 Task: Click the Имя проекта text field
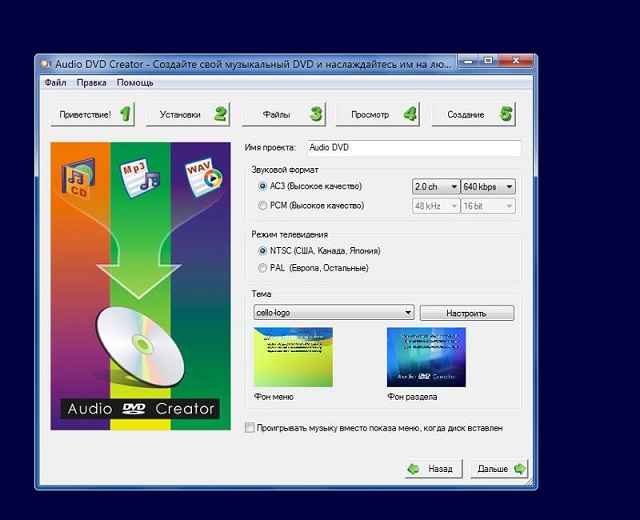click(x=414, y=148)
